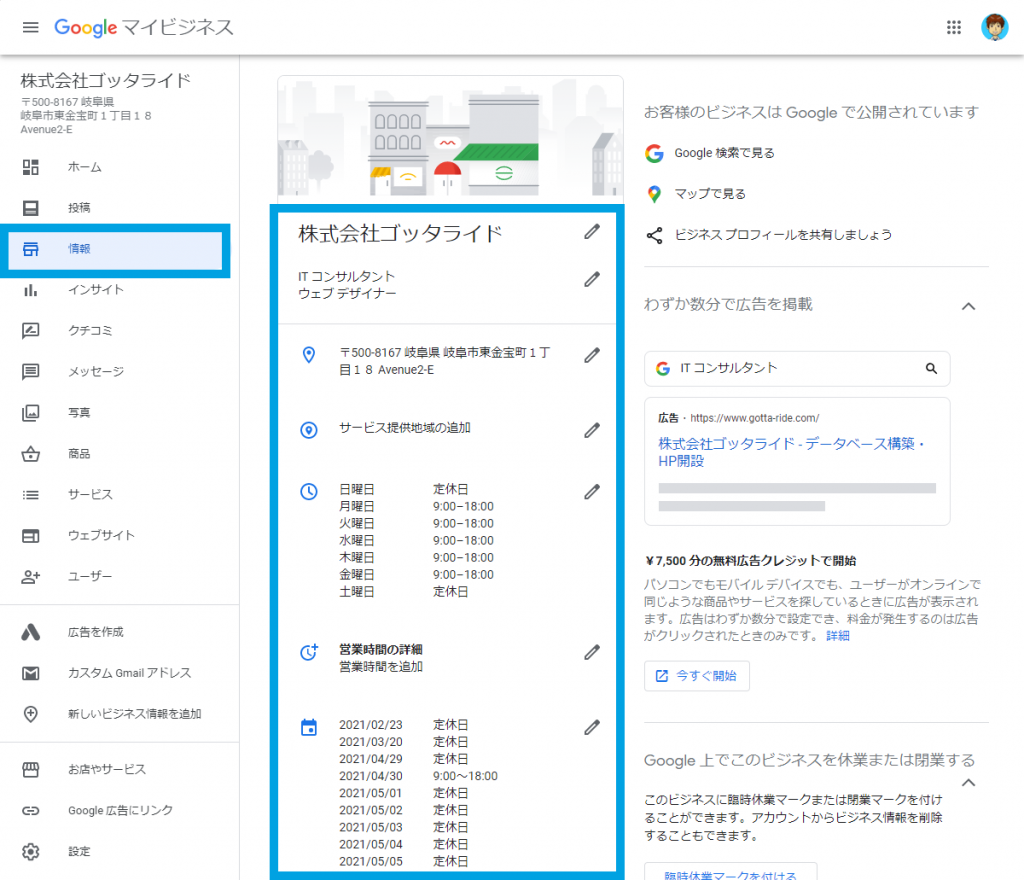Open the Google apps grid
This screenshot has height=880, width=1024.
tap(954, 27)
